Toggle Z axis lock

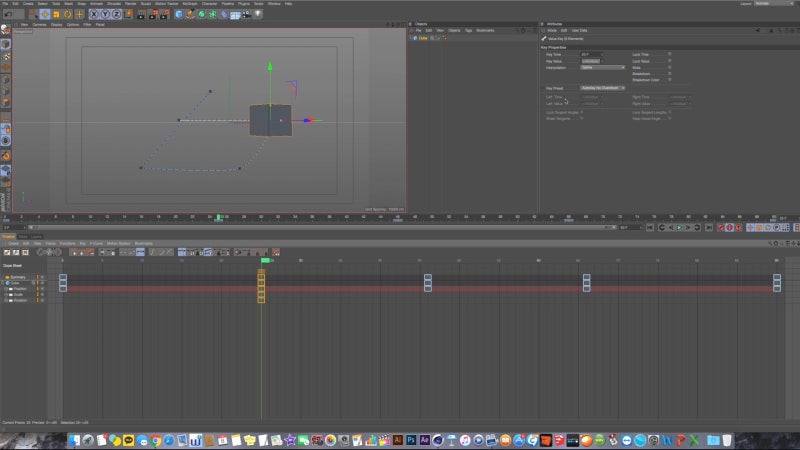pos(116,14)
